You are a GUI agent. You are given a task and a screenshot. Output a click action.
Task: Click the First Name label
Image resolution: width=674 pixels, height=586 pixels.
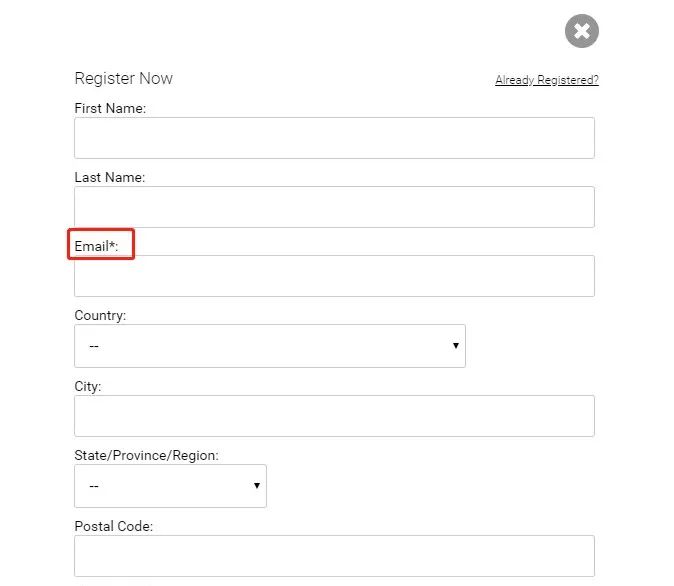110,108
